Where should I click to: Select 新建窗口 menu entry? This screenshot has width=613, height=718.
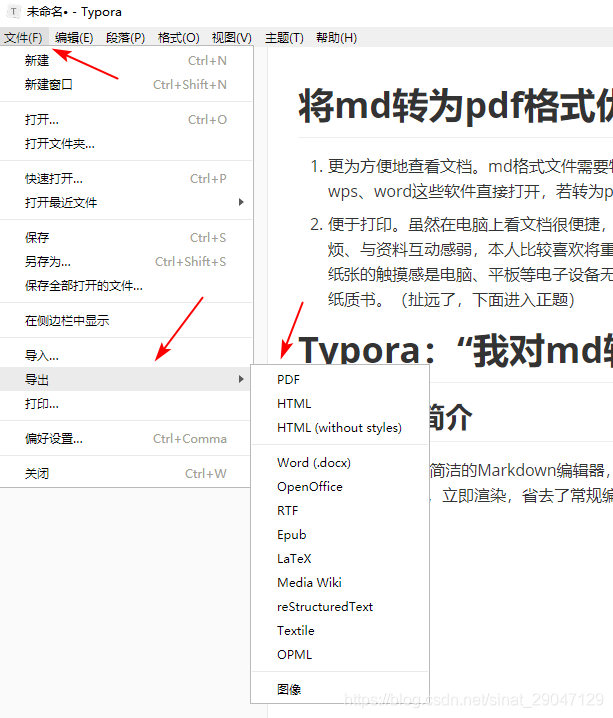126,85
